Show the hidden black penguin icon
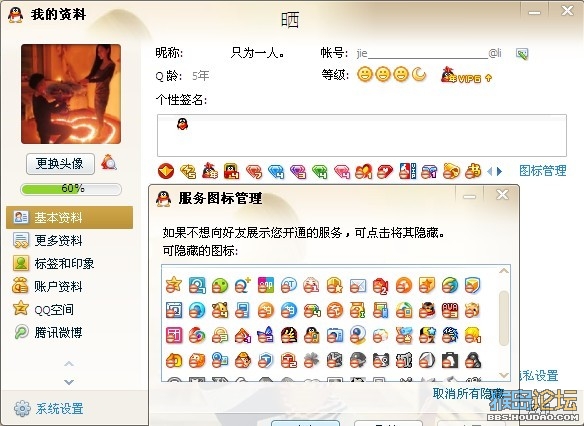 [x=473, y=360]
